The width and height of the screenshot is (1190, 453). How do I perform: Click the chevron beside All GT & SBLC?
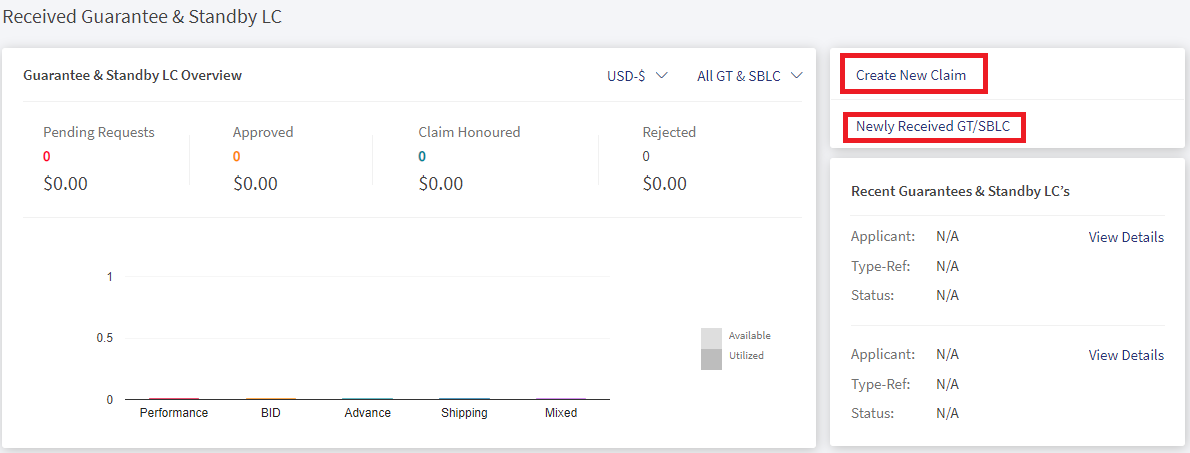796,76
